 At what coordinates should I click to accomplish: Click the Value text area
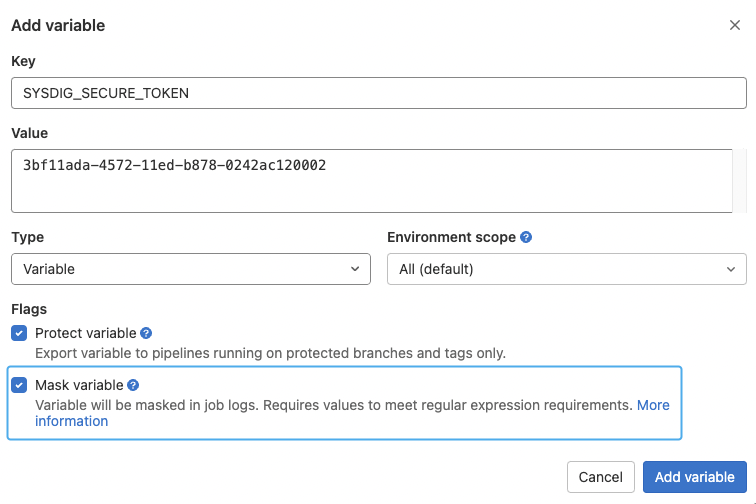[372, 181]
